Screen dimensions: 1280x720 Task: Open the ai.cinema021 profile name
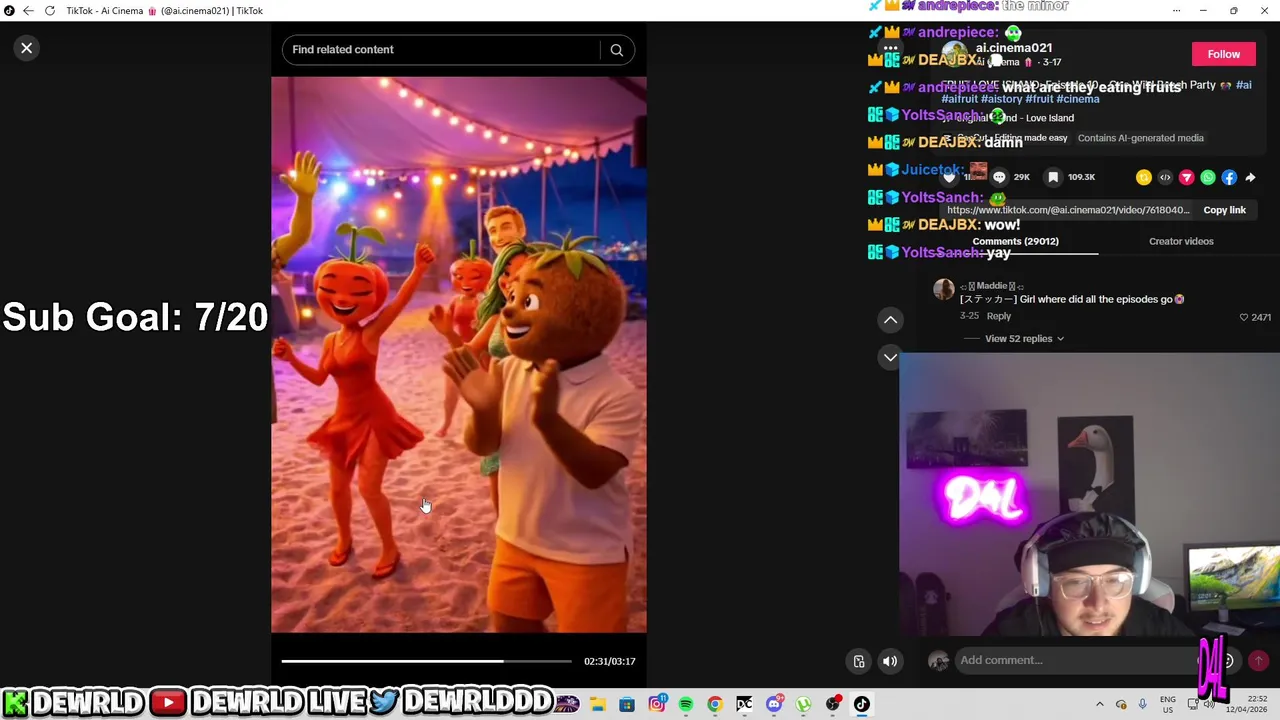(1013, 48)
